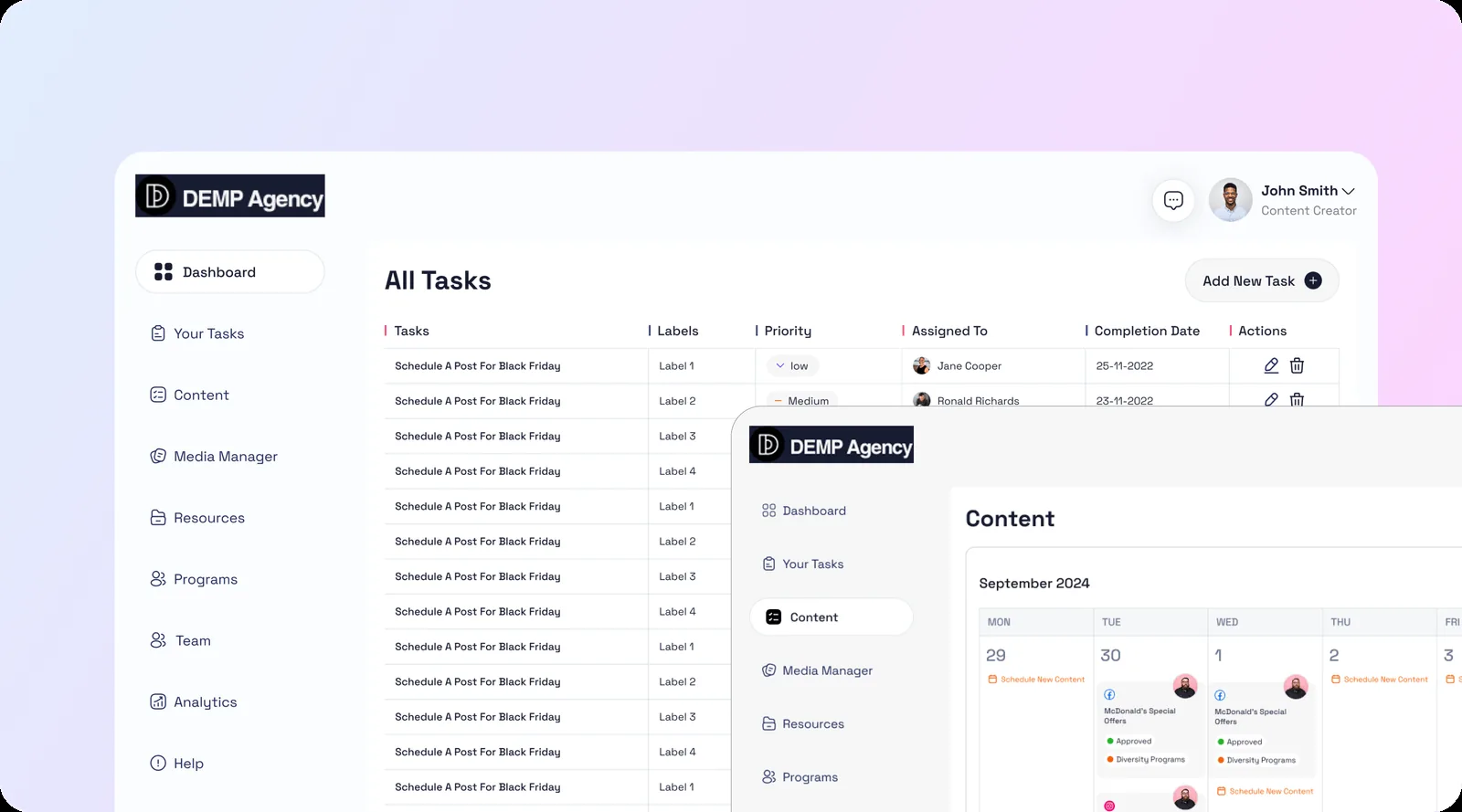Image resolution: width=1462 pixels, height=812 pixels.
Task: Click the Help info icon in the sidebar
Action: 158,763
